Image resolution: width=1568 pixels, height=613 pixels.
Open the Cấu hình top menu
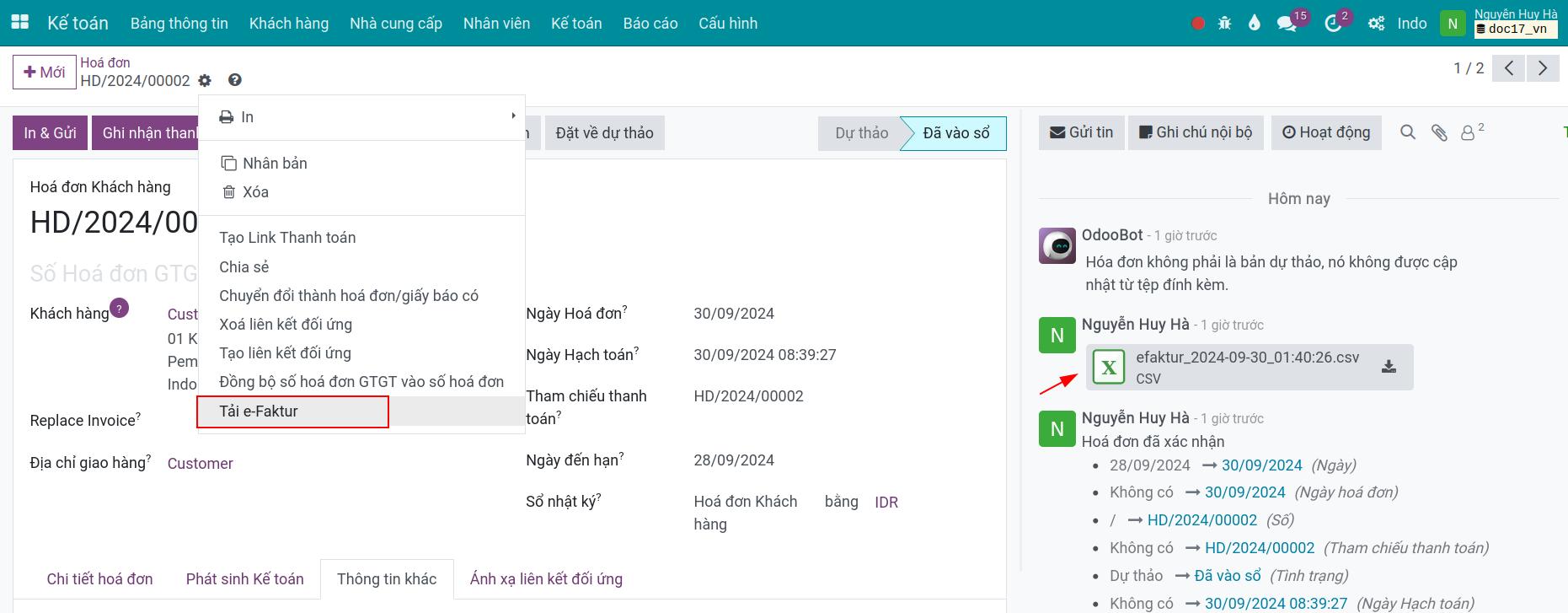[728, 24]
